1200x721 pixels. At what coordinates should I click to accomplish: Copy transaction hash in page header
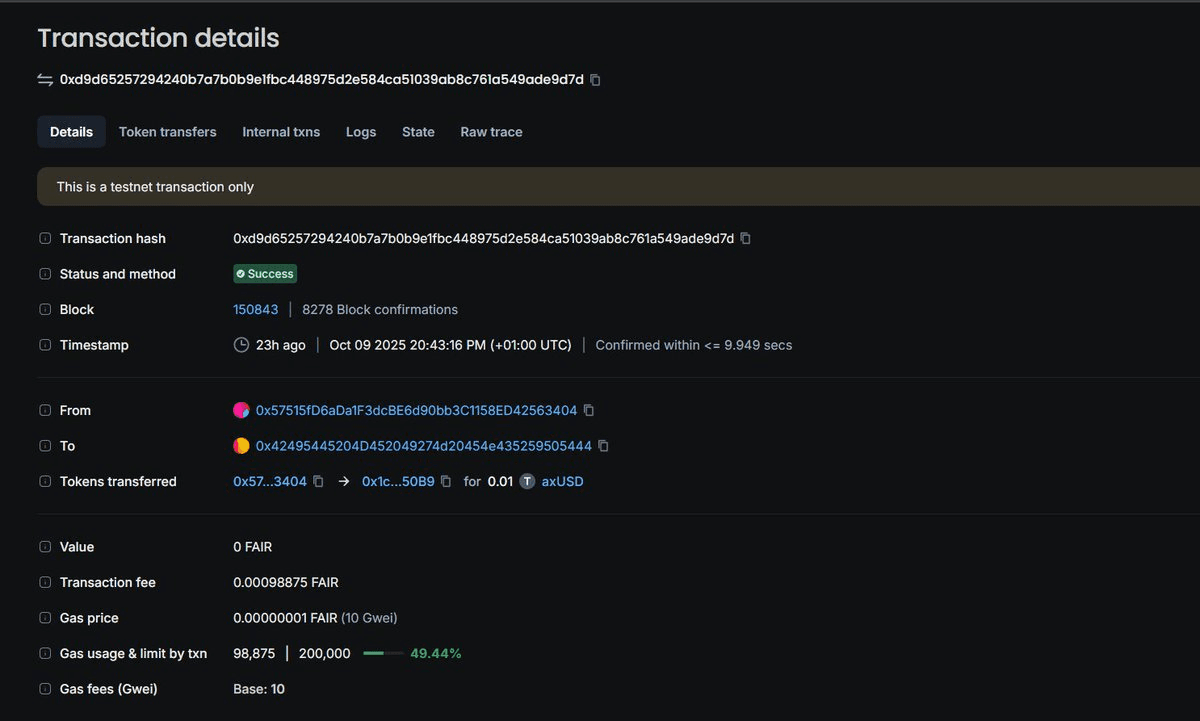click(596, 80)
